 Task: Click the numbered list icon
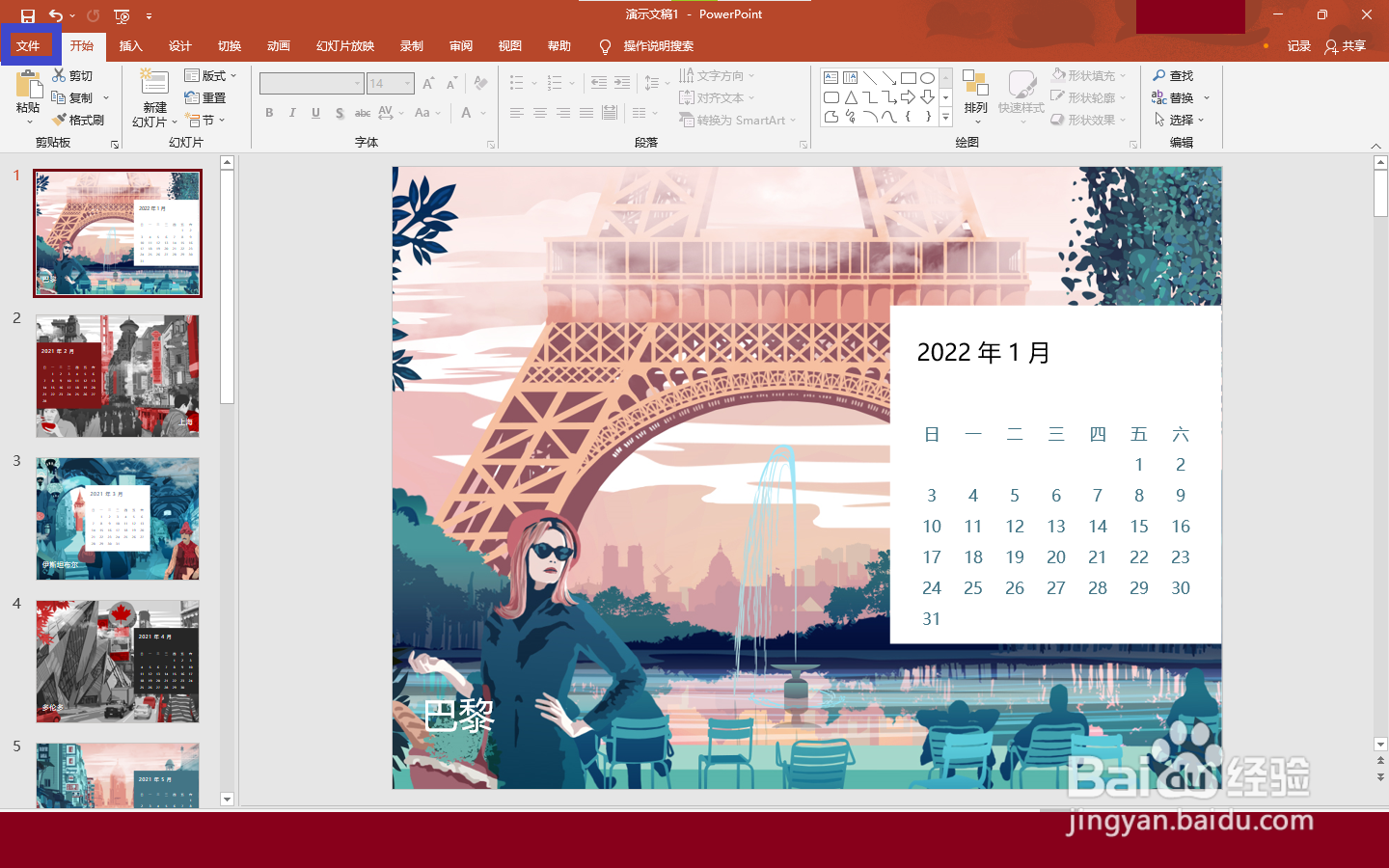pos(555,83)
